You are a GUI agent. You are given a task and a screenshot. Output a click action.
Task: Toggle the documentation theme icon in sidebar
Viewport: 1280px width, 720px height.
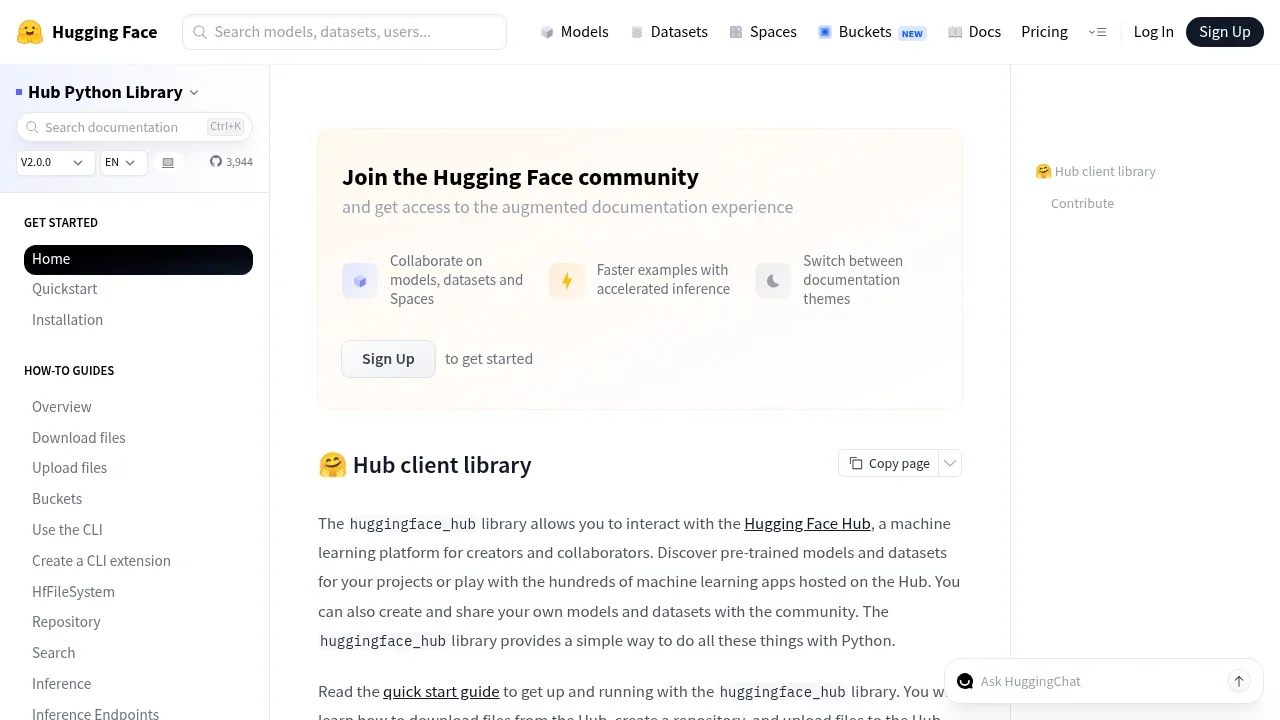[168, 162]
